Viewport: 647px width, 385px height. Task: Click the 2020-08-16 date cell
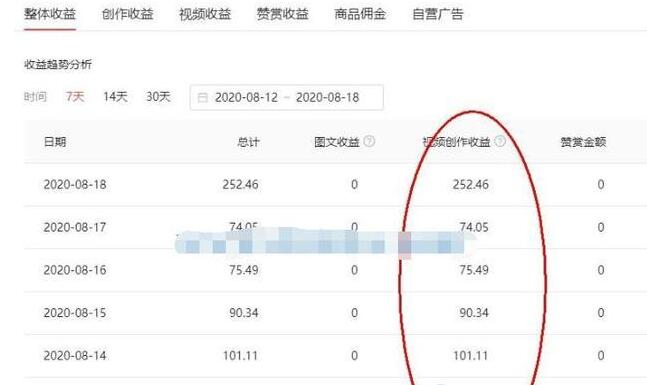(75, 270)
